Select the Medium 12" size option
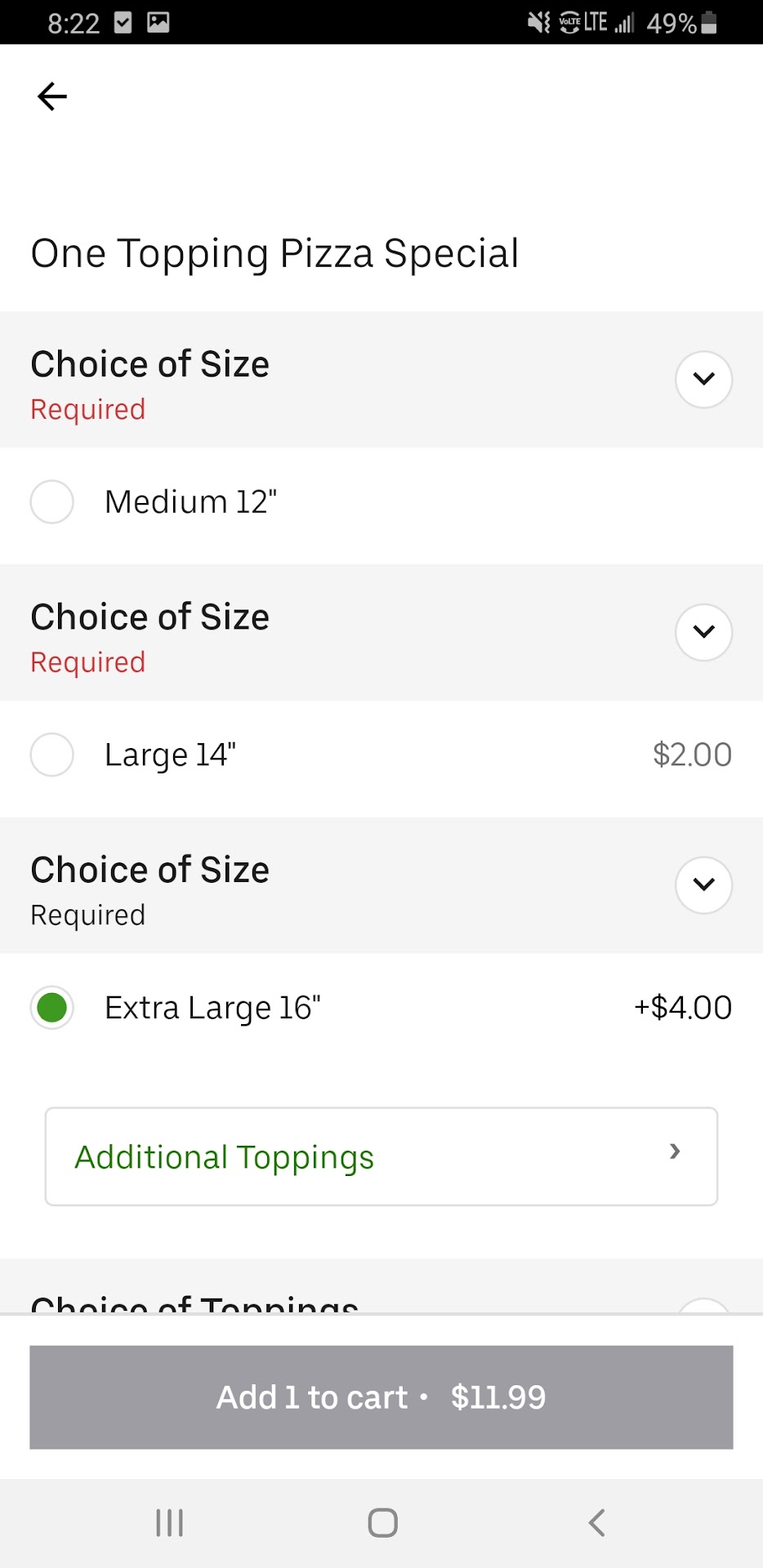The height and width of the screenshot is (1568, 763). [52, 501]
